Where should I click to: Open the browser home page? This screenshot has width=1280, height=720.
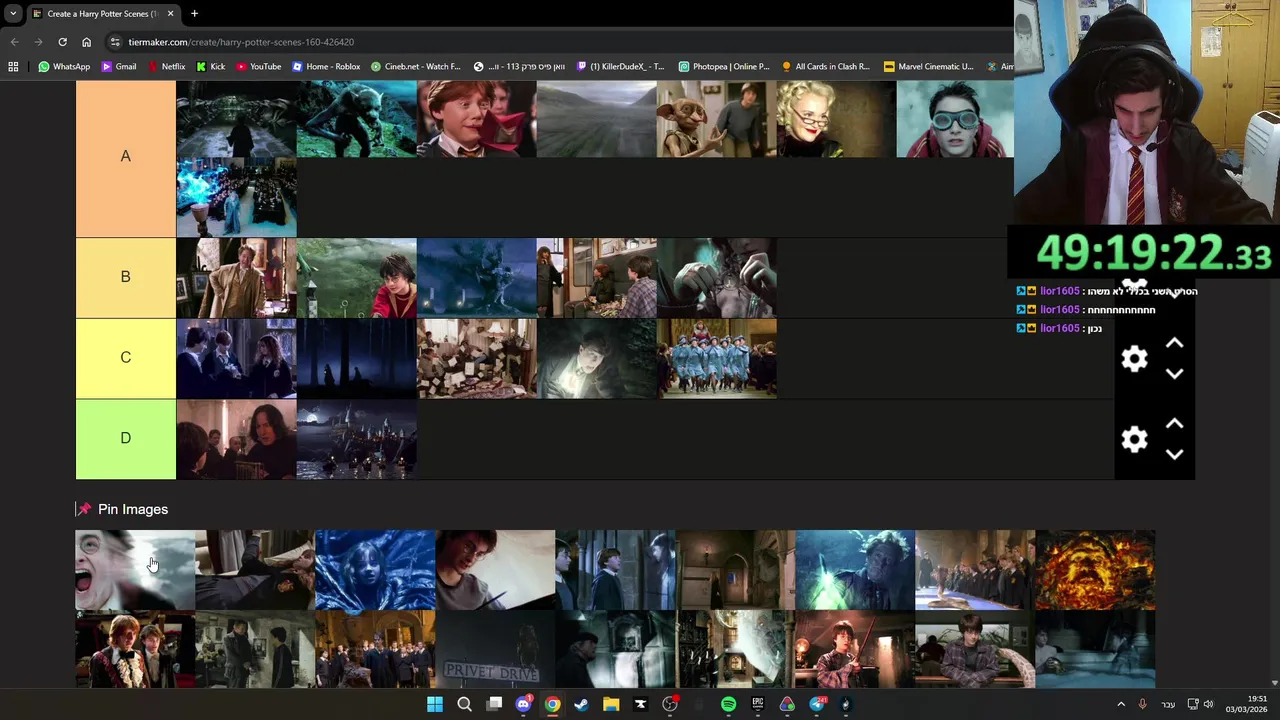pos(86,42)
